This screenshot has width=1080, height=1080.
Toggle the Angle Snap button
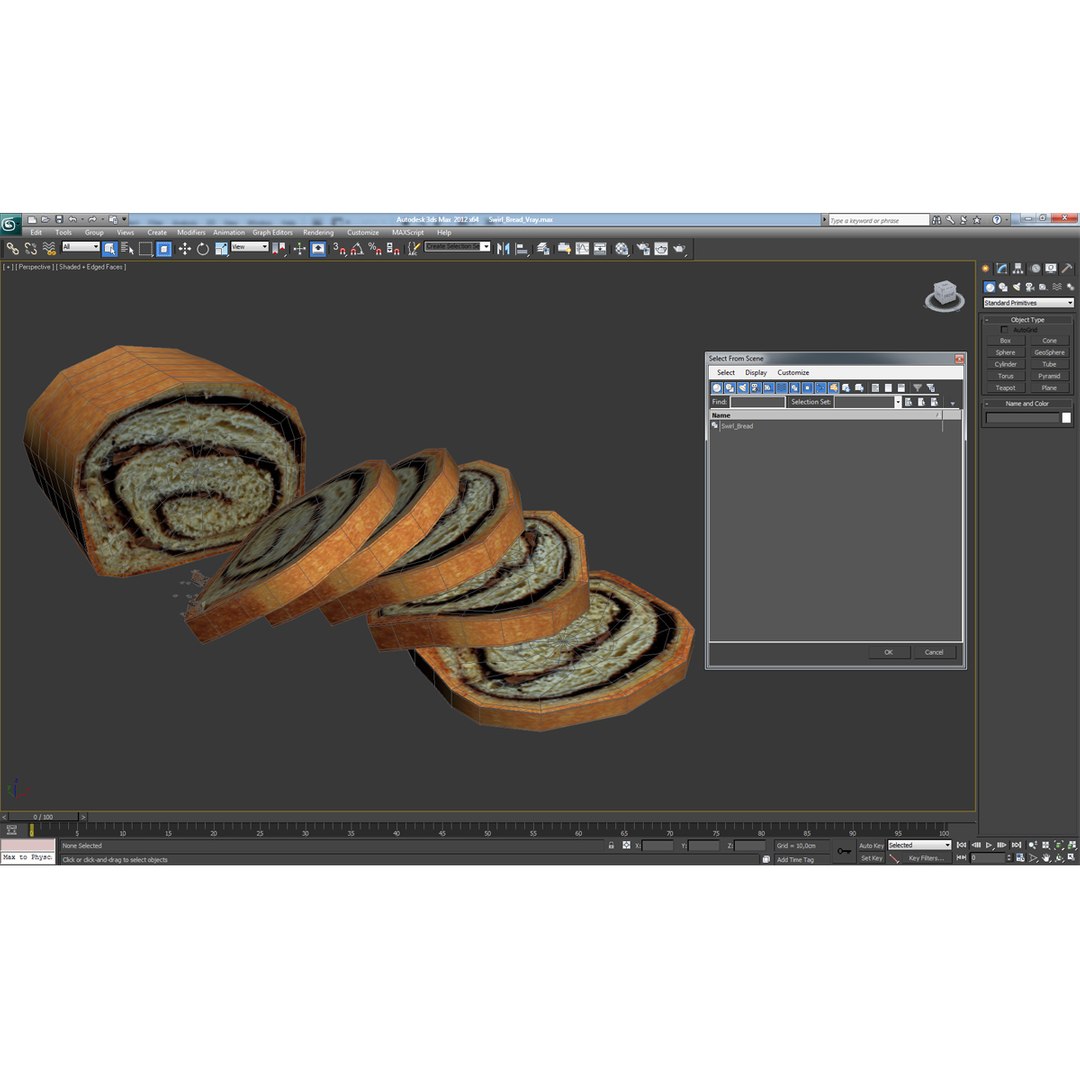pos(357,249)
